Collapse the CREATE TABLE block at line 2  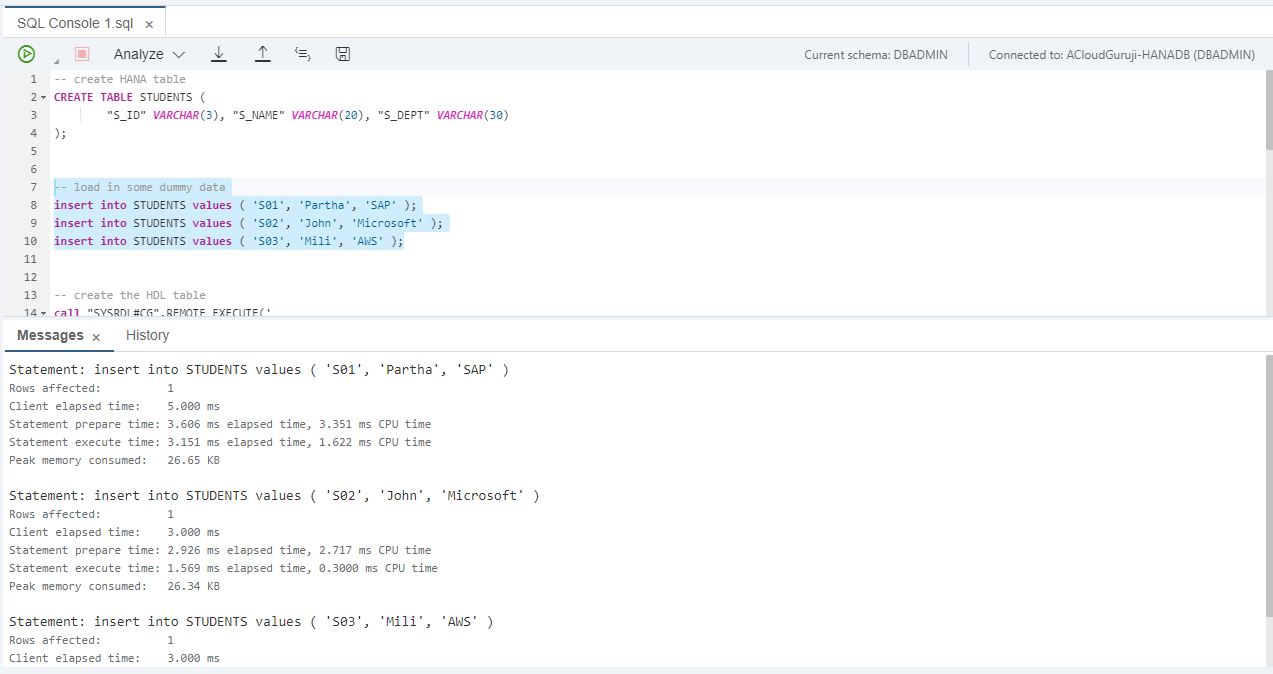(x=43, y=98)
